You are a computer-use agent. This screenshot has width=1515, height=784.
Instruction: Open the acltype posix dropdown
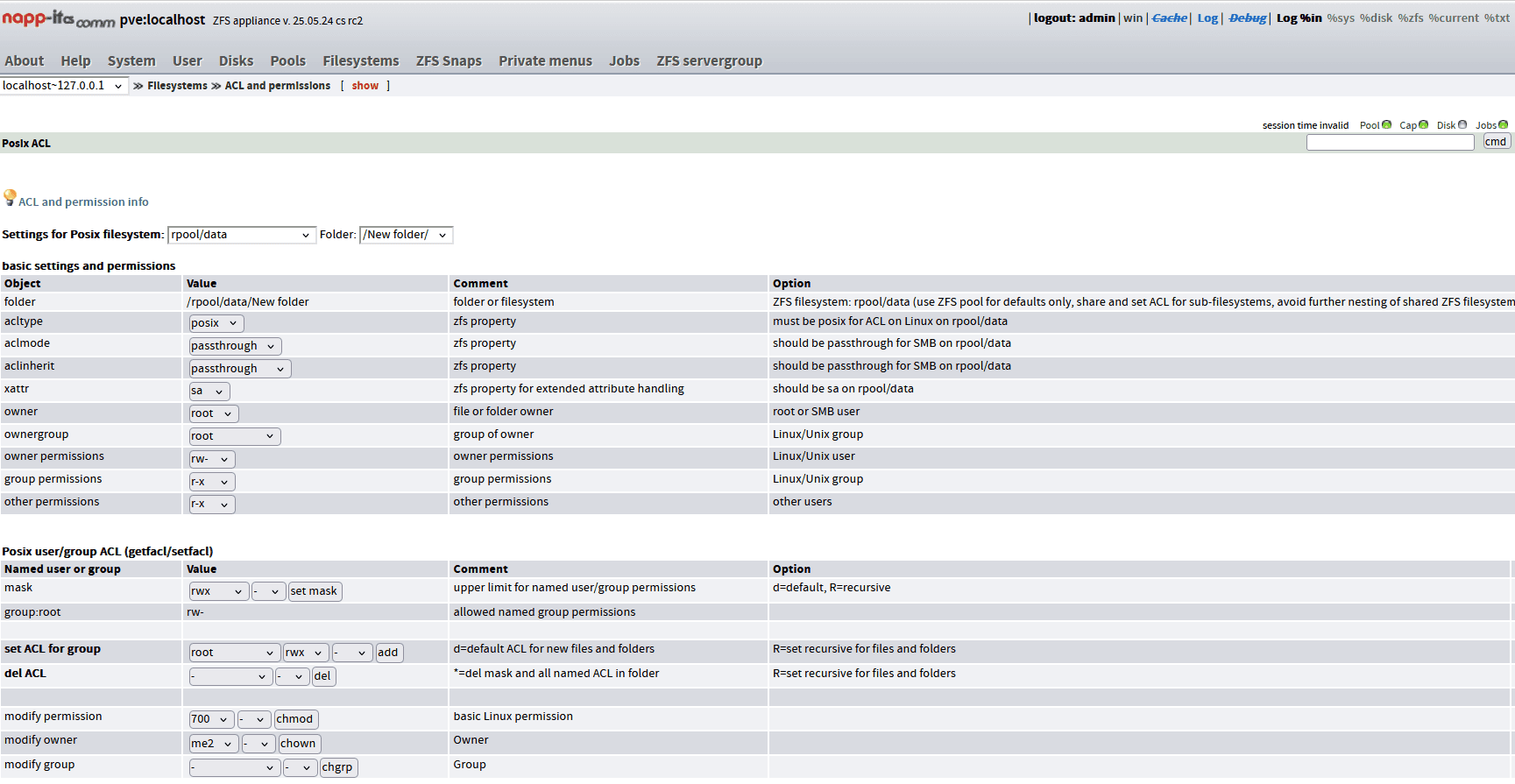pyautogui.click(x=216, y=323)
